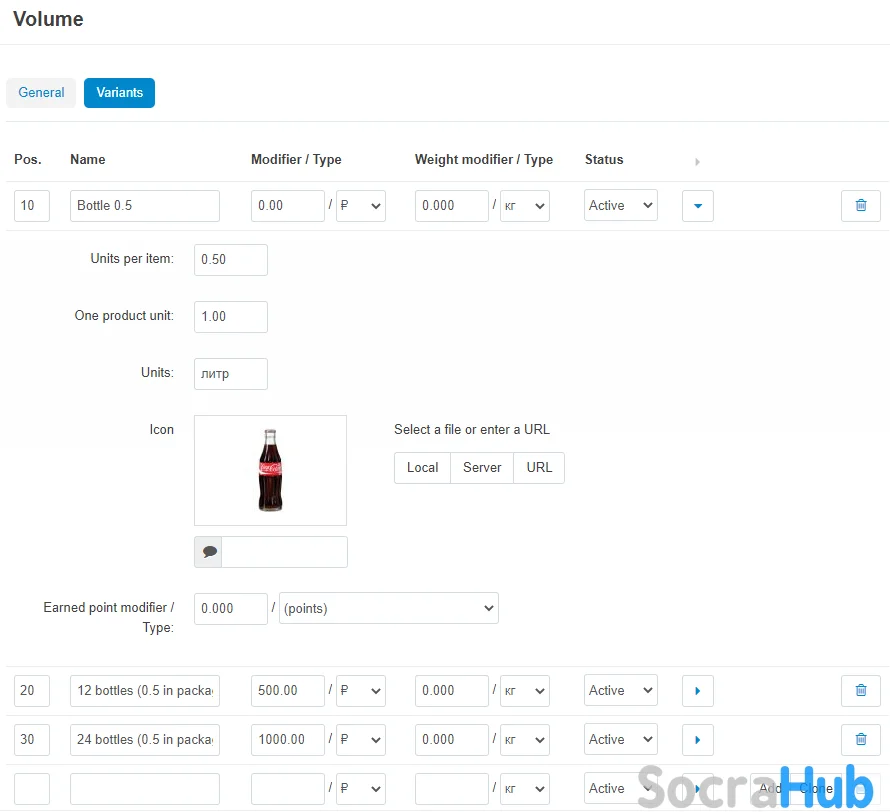Collapse the Bottle 0.5 variant details
Viewport: 890px width, 812px height.
(697, 206)
